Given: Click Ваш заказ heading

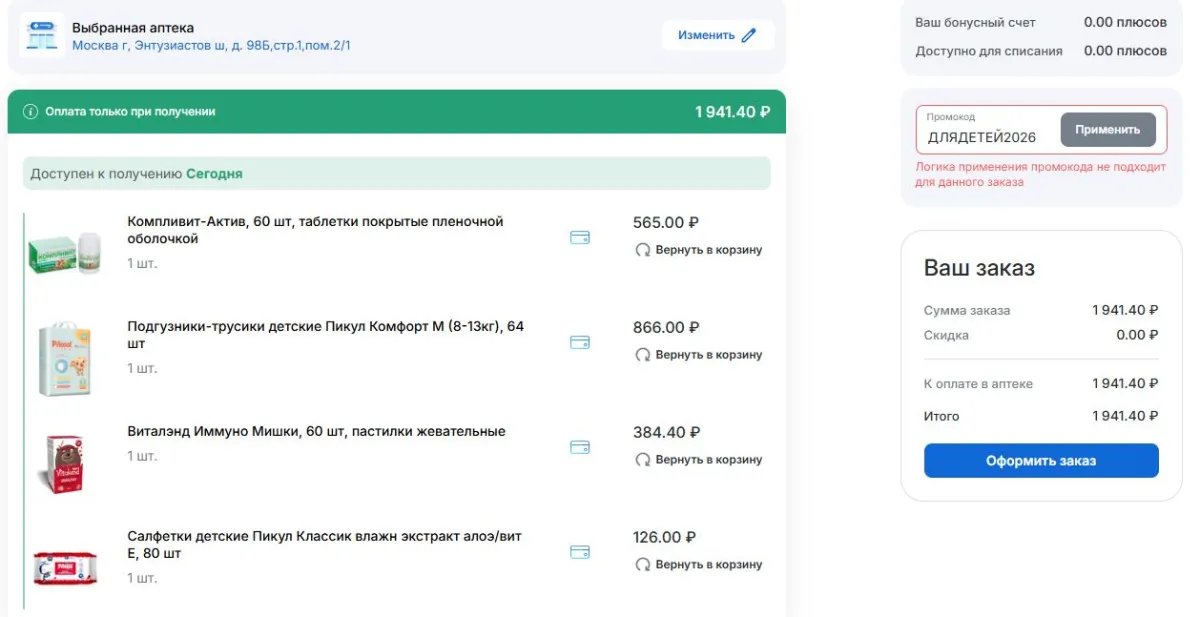Looking at the screenshot, I should click(x=979, y=269).
